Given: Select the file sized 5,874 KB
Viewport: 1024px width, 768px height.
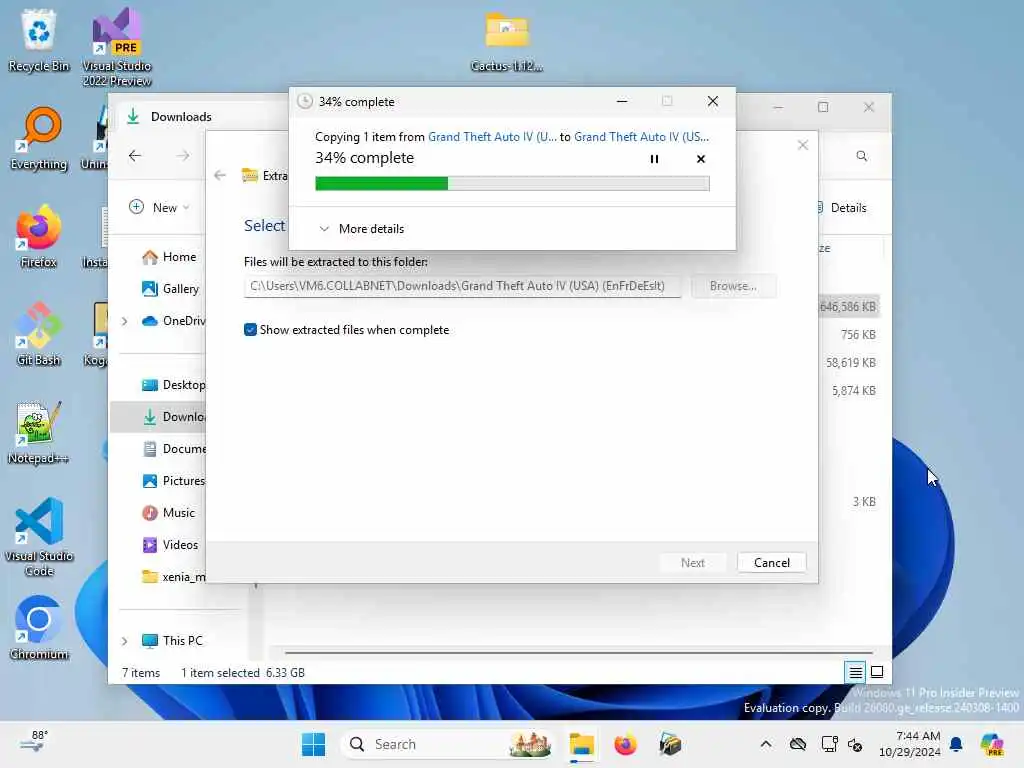Looking at the screenshot, I should click(853, 391).
